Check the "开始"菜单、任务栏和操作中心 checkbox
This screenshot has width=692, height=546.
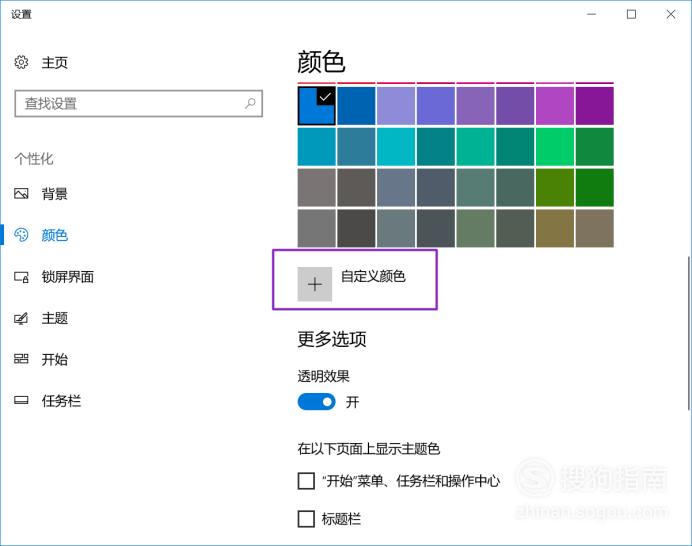306,481
